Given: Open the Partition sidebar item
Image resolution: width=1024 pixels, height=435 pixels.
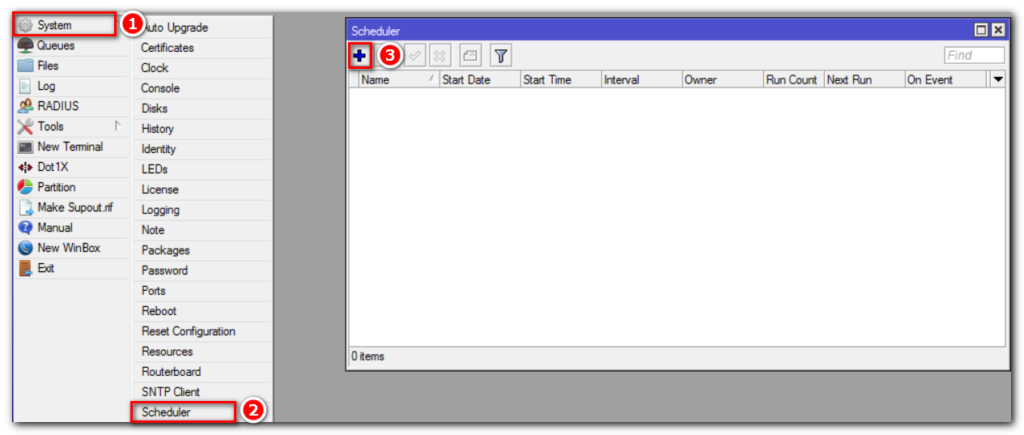Looking at the screenshot, I should click(56, 187).
